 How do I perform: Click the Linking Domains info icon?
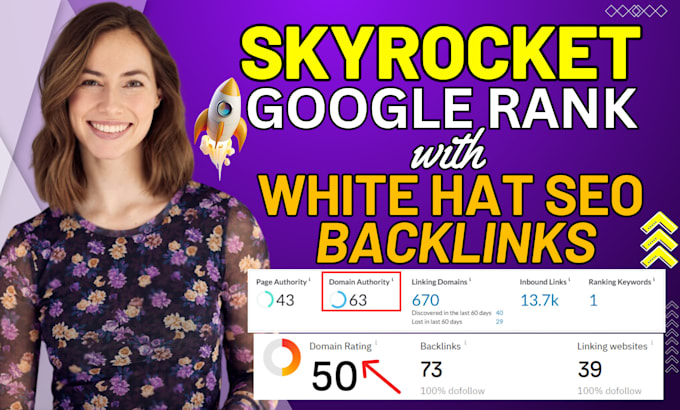click(x=470, y=281)
